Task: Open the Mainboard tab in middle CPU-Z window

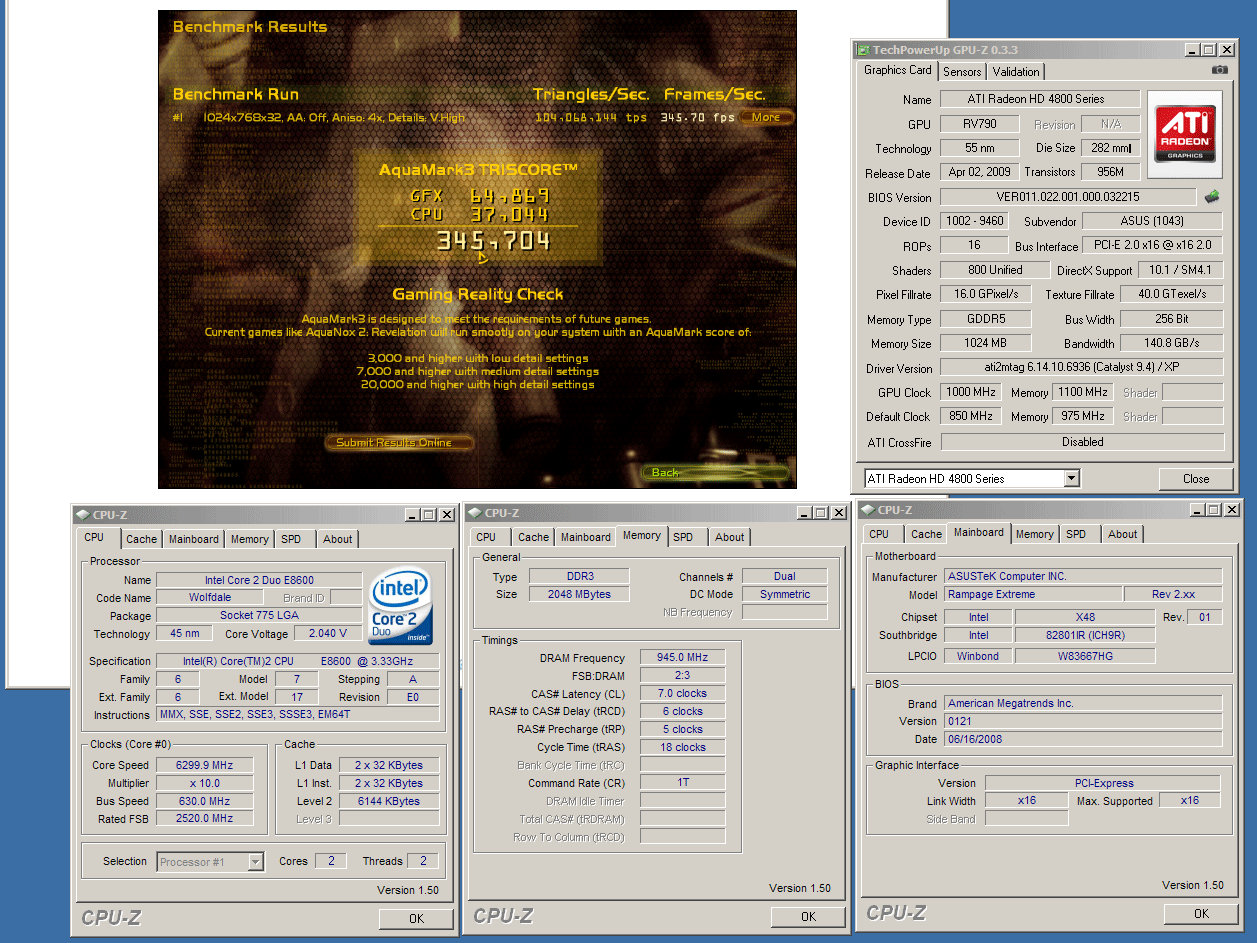Action: point(586,537)
